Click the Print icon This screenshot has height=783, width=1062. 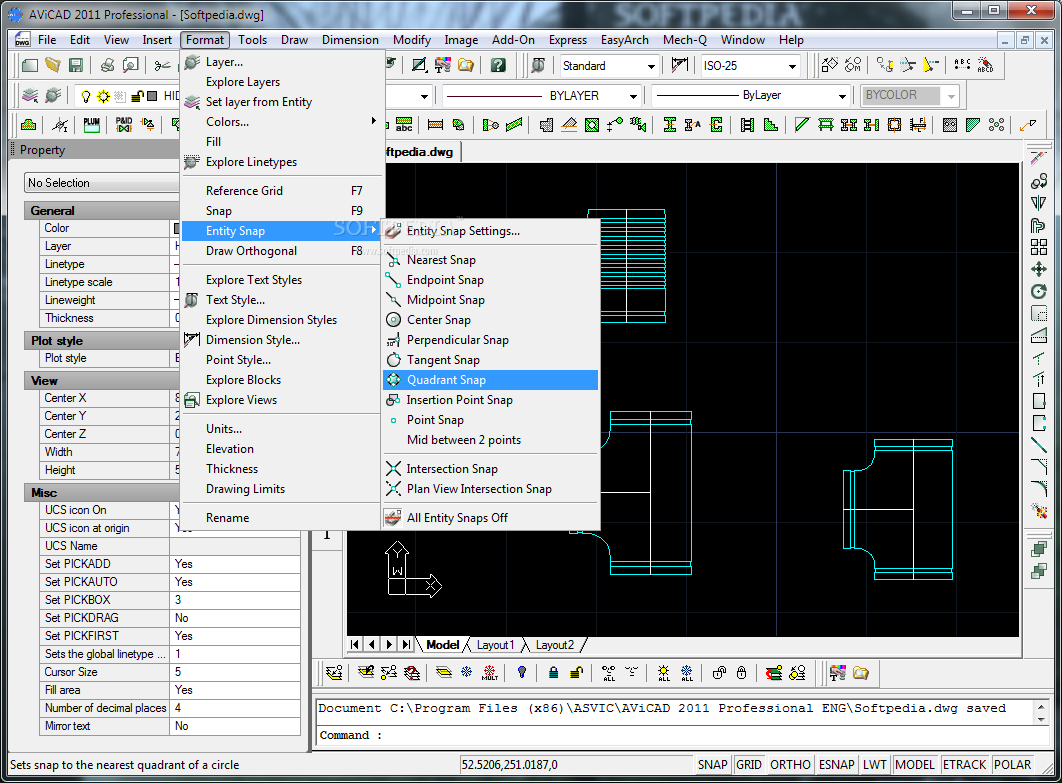[107, 65]
